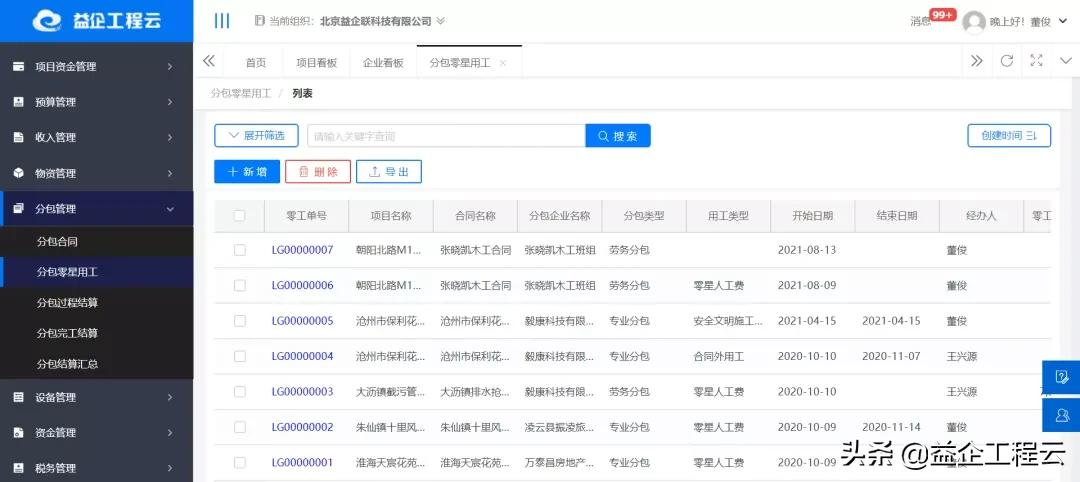Viewport: 1080px width, 482px height.
Task: Click the 设备管理 sidebar icon
Action: (x=19, y=397)
